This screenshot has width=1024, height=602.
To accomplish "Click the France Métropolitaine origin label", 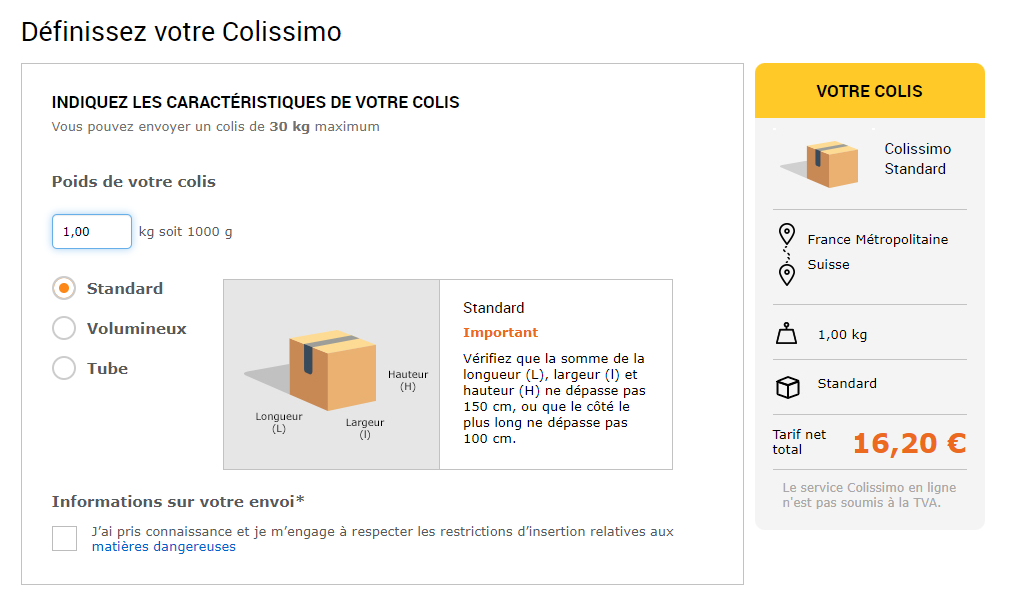I will tap(877, 239).
